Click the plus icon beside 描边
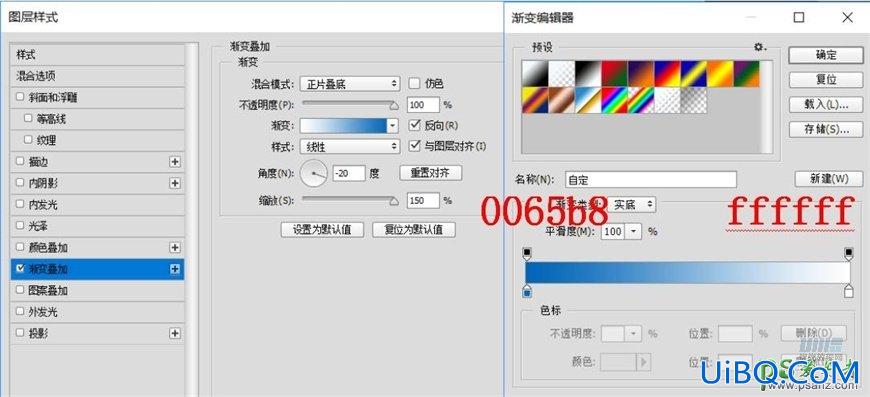Image resolution: width=870 pixels, height=397 pixels. (x=175, y=161)
